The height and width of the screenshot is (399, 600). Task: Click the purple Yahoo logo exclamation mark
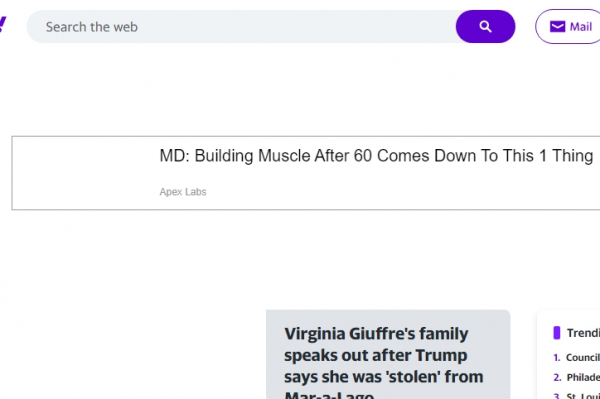click(3, 24)
